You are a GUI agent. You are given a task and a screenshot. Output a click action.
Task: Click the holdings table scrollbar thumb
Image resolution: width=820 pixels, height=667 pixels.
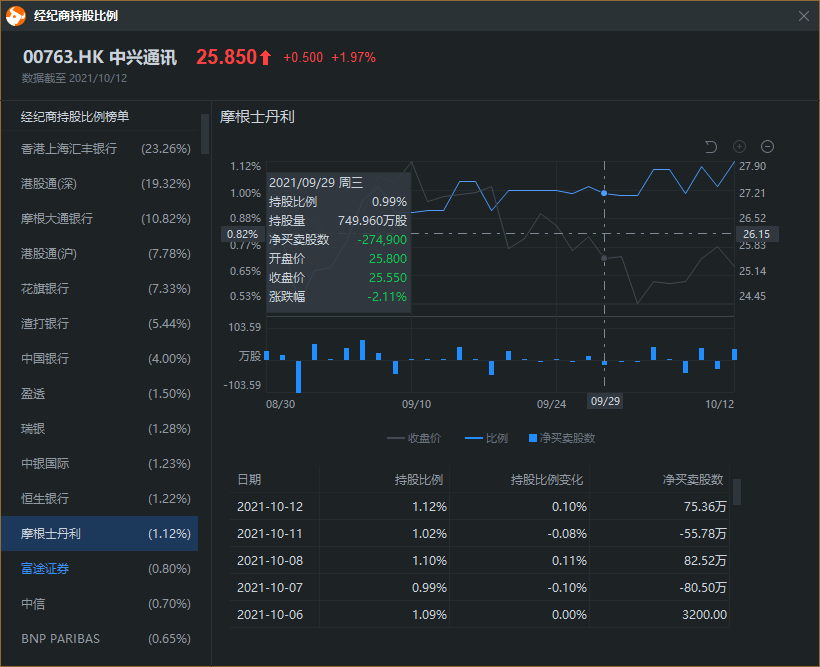(x=737, y=492)
